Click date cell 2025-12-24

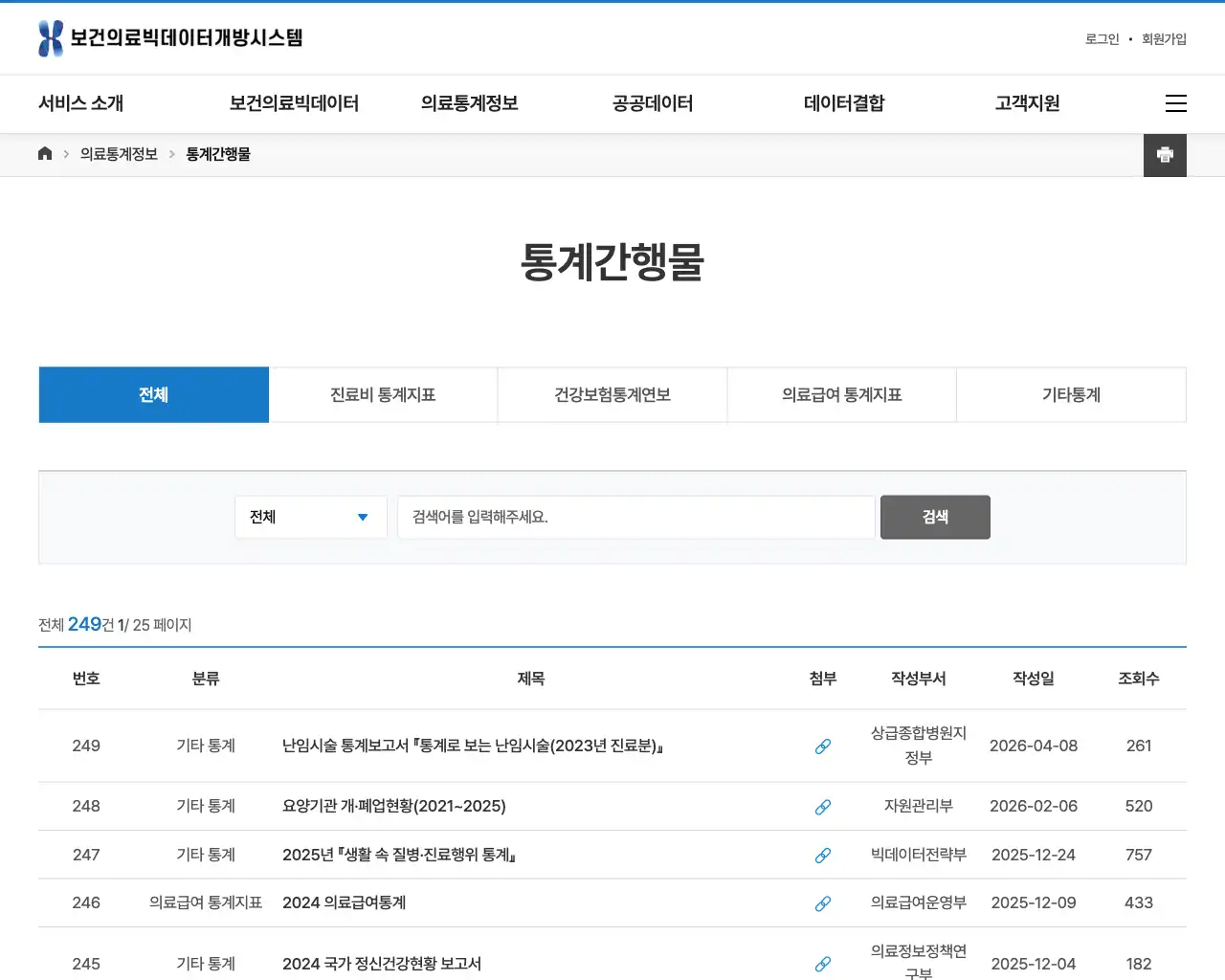pyautogui.click(x=1034, y=855)
